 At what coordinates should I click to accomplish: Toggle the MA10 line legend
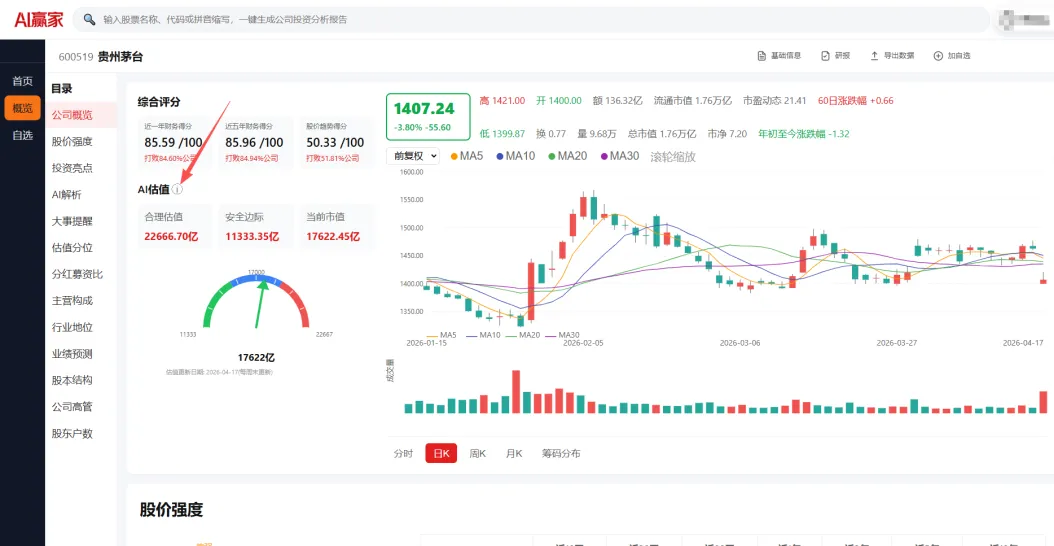(516, 156)
